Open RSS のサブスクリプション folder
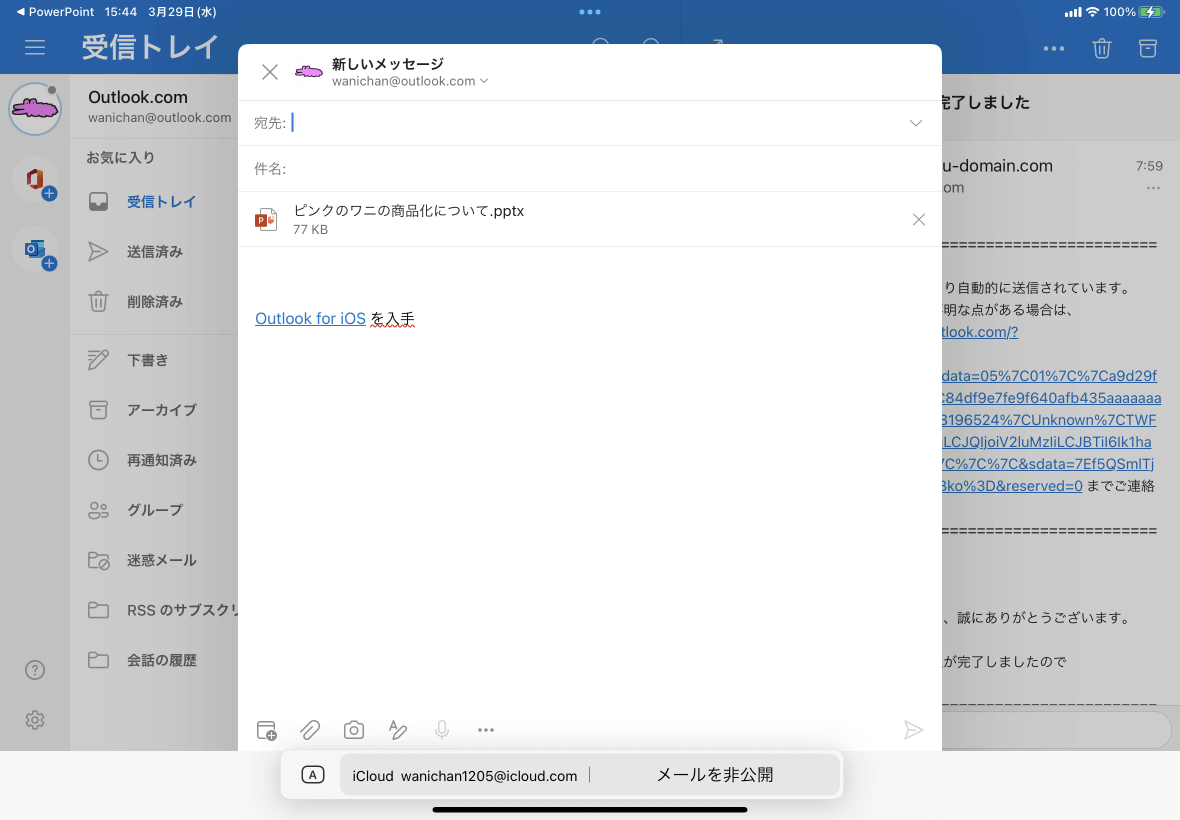This screenshot has width=1180, height=820. point(154,610)
